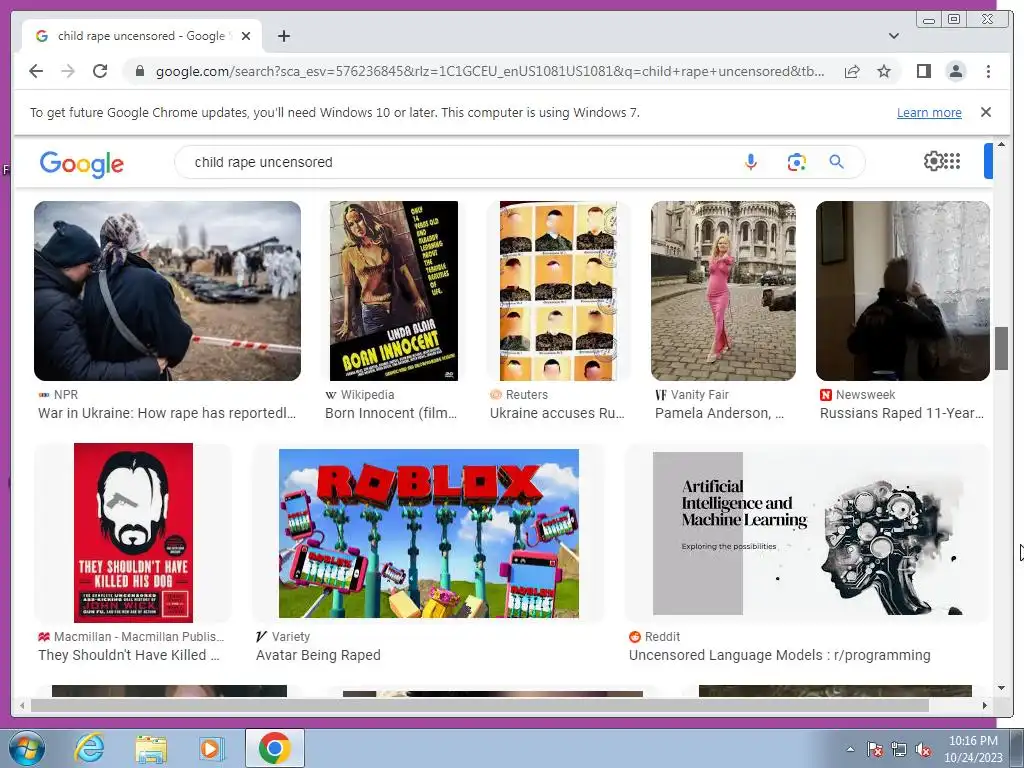This screenshot has height=768, width=1024.
Task: Click the taskbar clock showing 10:16 PM
Action: pos(973,749)
